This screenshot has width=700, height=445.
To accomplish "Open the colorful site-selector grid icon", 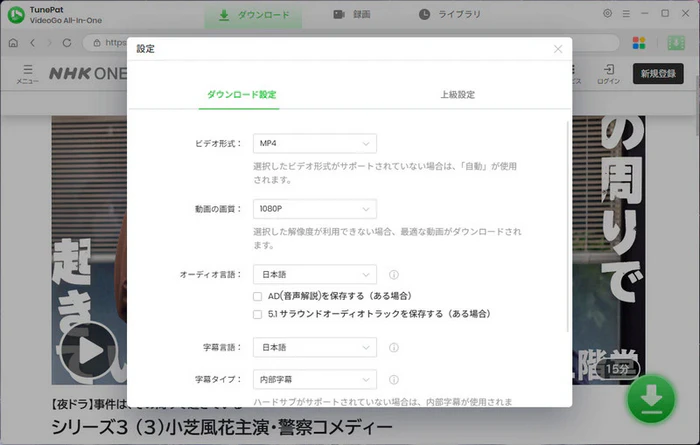I will [639, 43].
